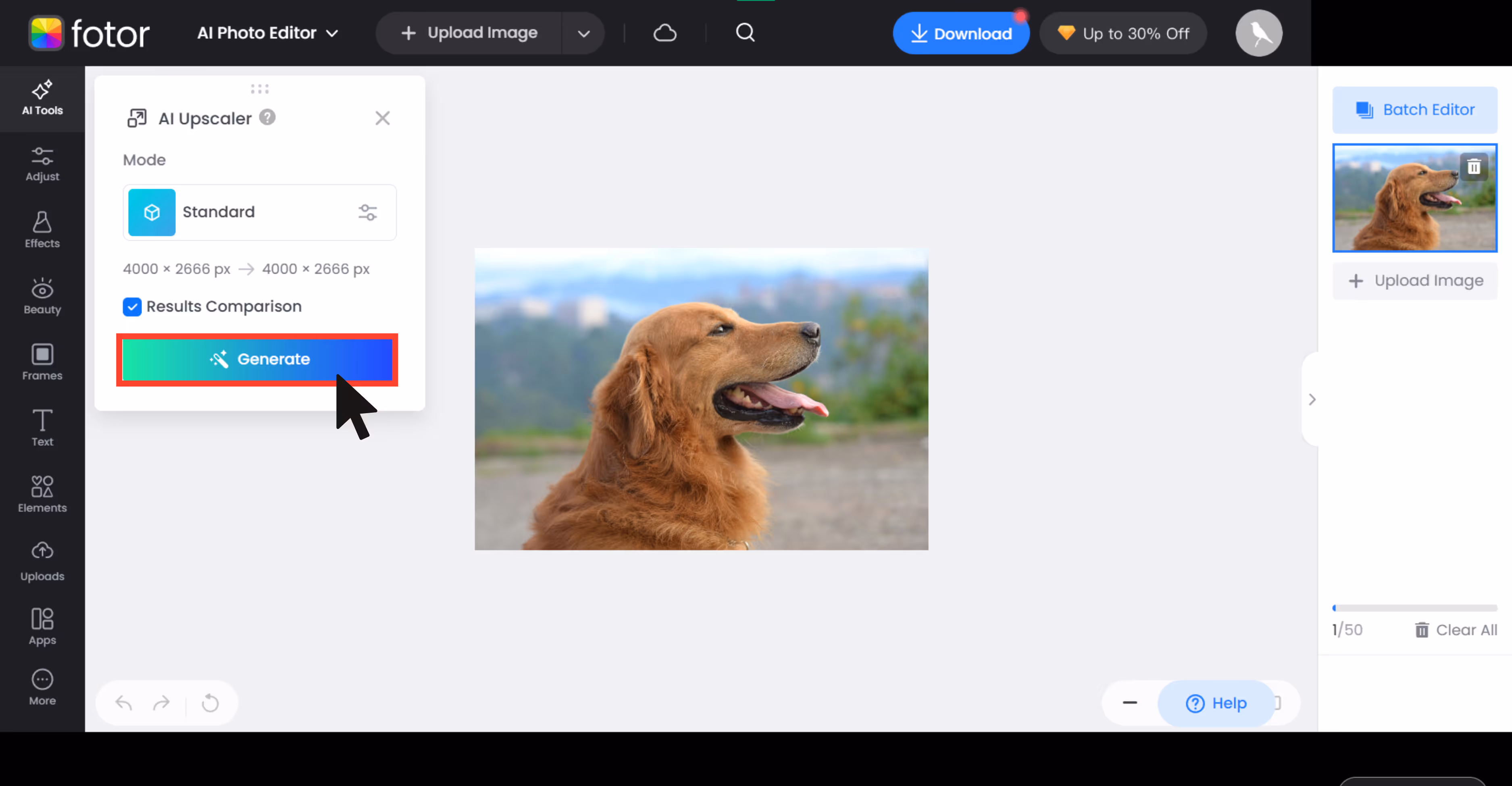Open the user profile avatar
This screenshot has width=1512, height=786.
tap(1259, 33)
